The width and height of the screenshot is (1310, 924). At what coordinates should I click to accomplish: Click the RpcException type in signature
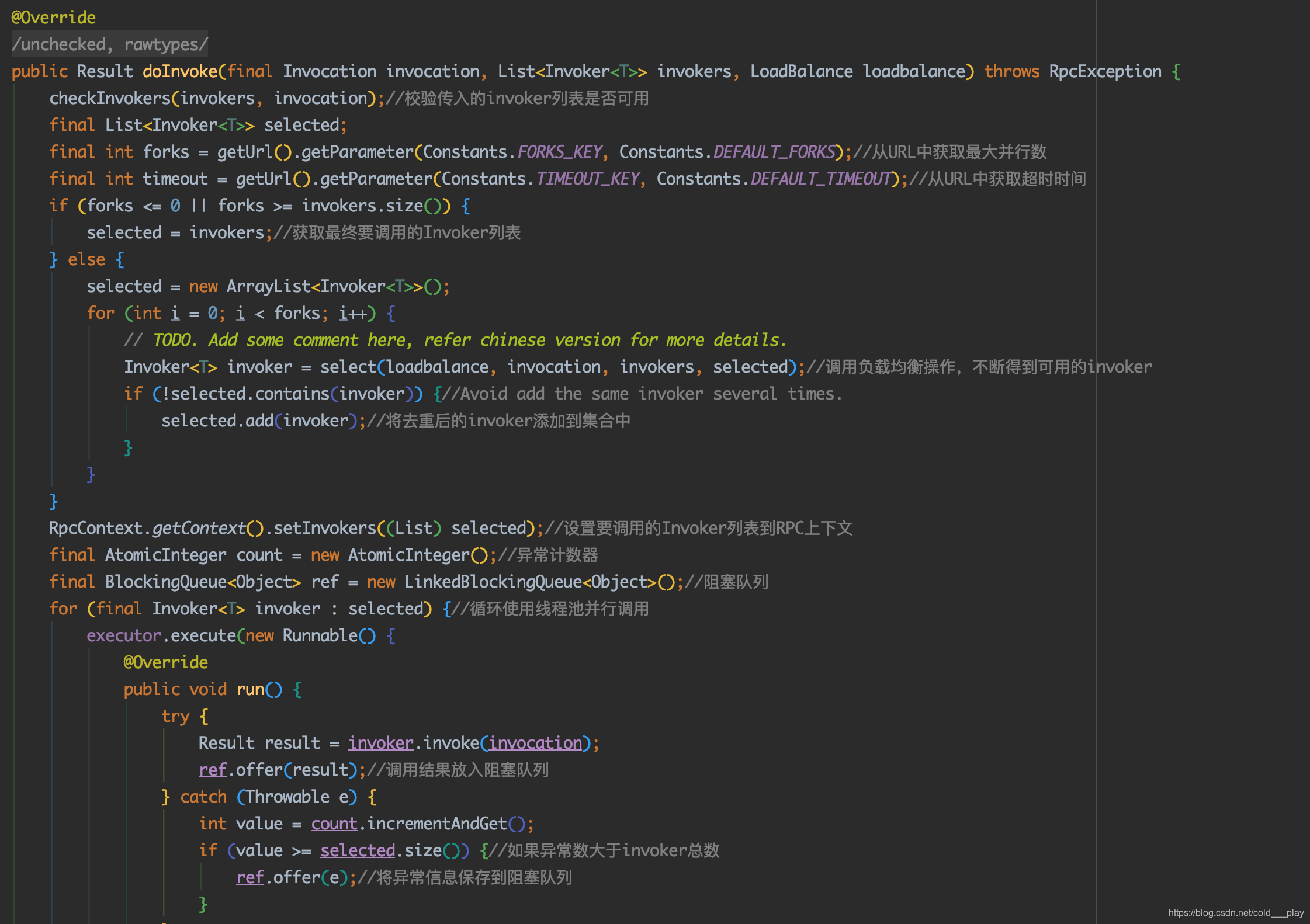(x=1105, y=71)
